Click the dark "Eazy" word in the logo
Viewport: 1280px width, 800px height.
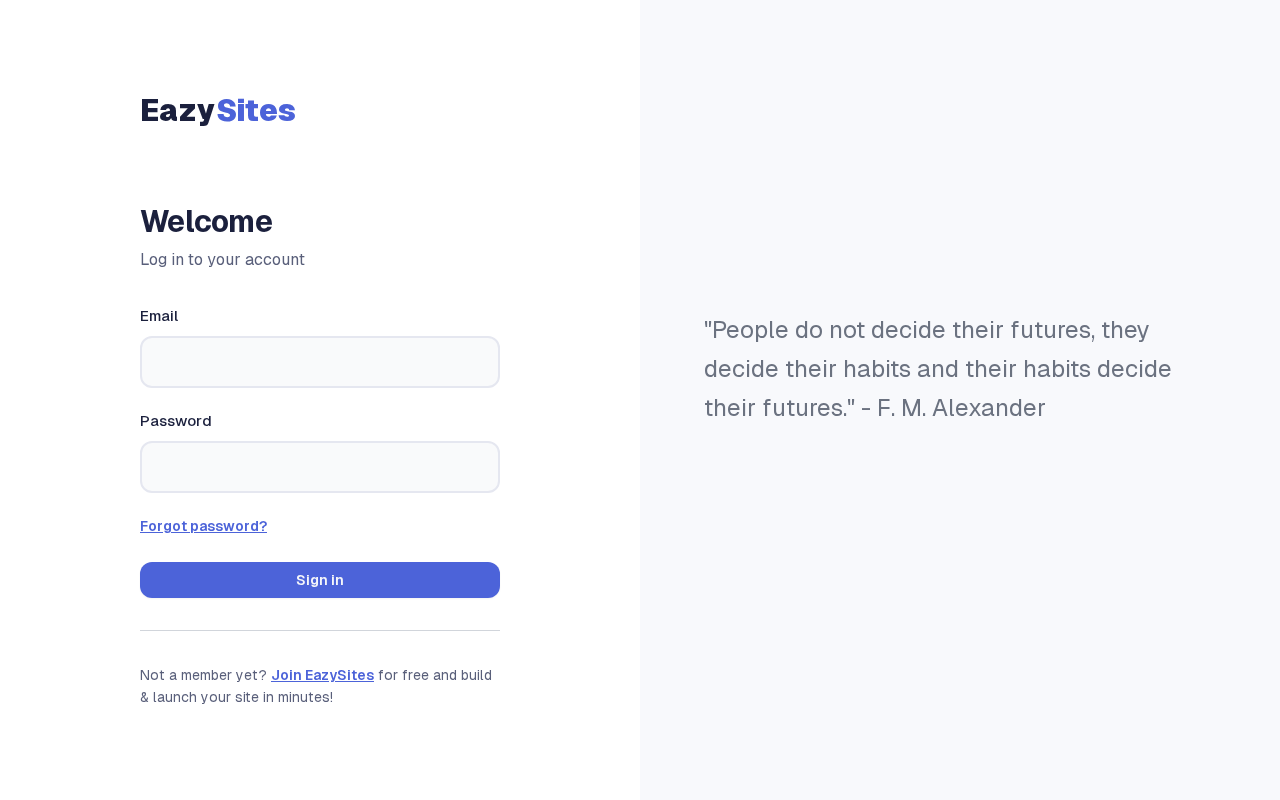(178, 110)
